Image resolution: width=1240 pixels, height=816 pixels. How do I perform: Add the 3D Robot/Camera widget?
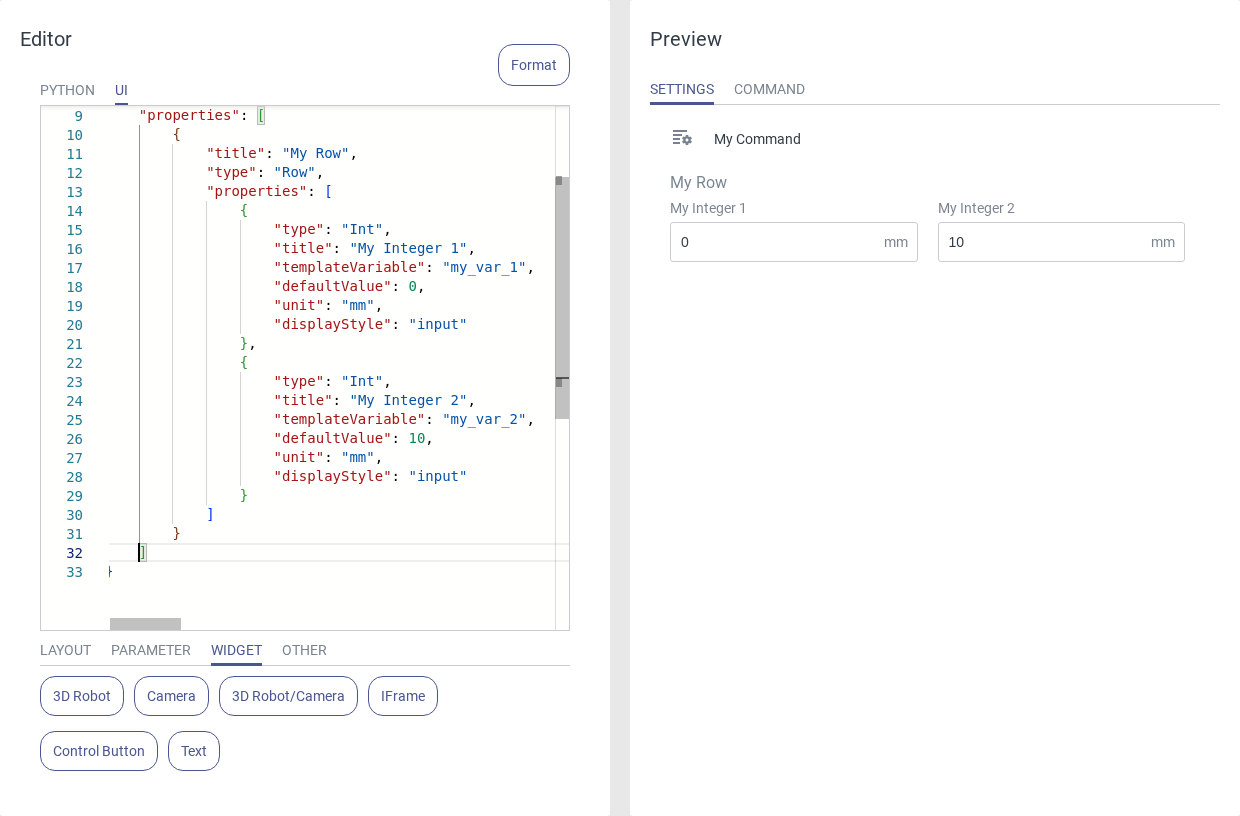click(288, 696)
